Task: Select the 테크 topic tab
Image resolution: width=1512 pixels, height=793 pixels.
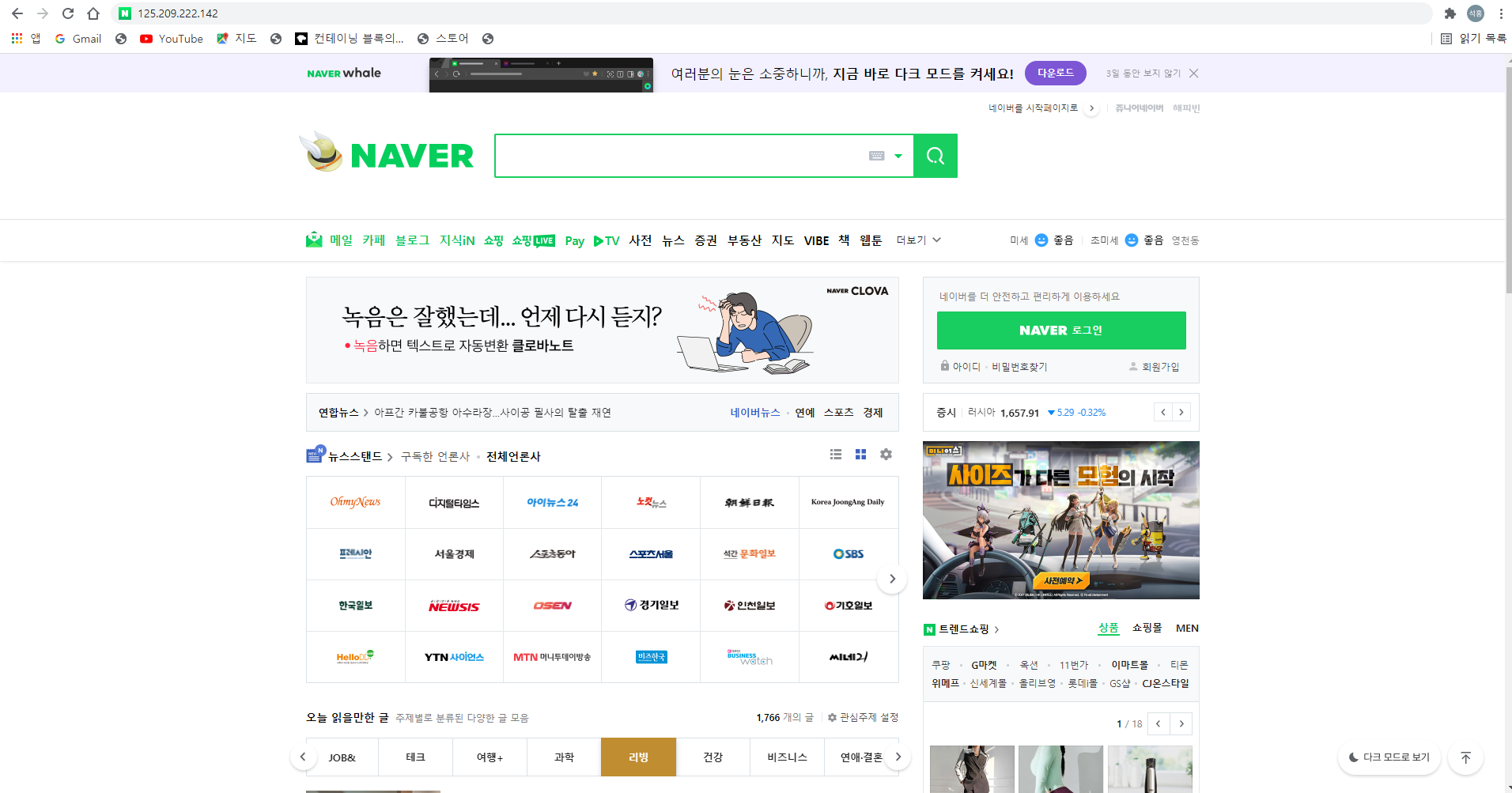Action: [415, 757]
